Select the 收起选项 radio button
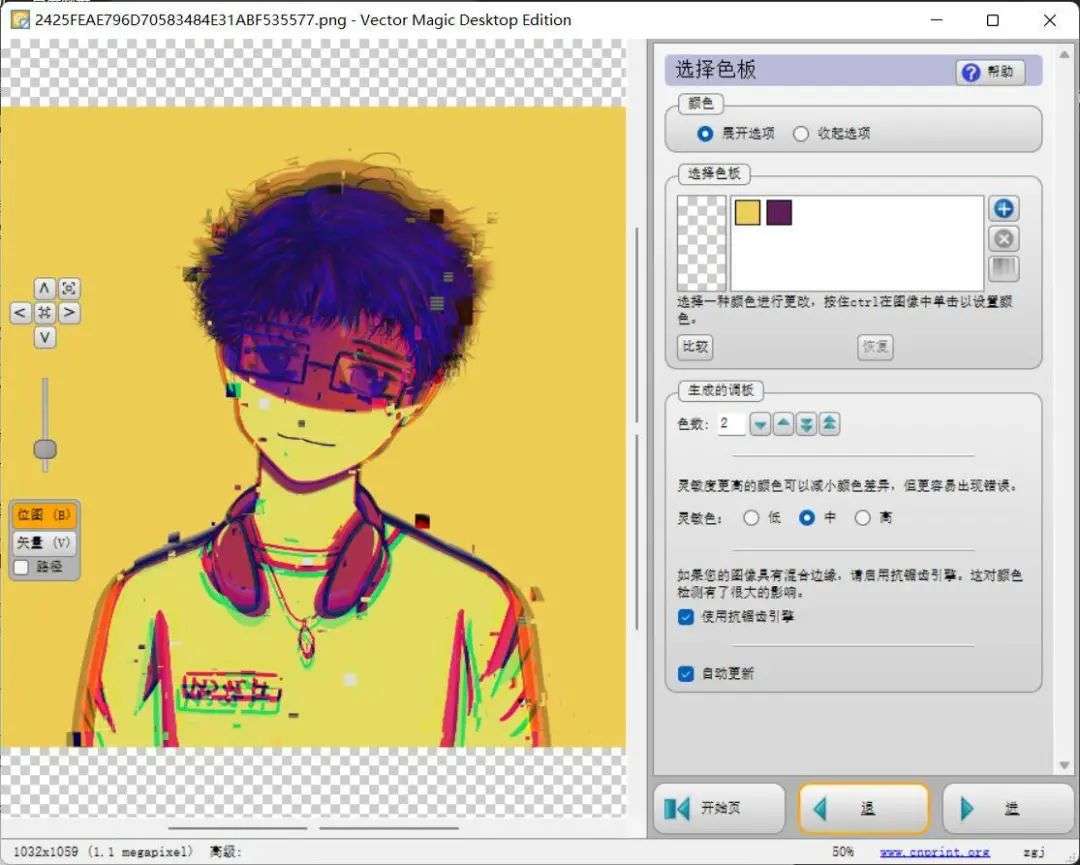 (x=801, y=134)
